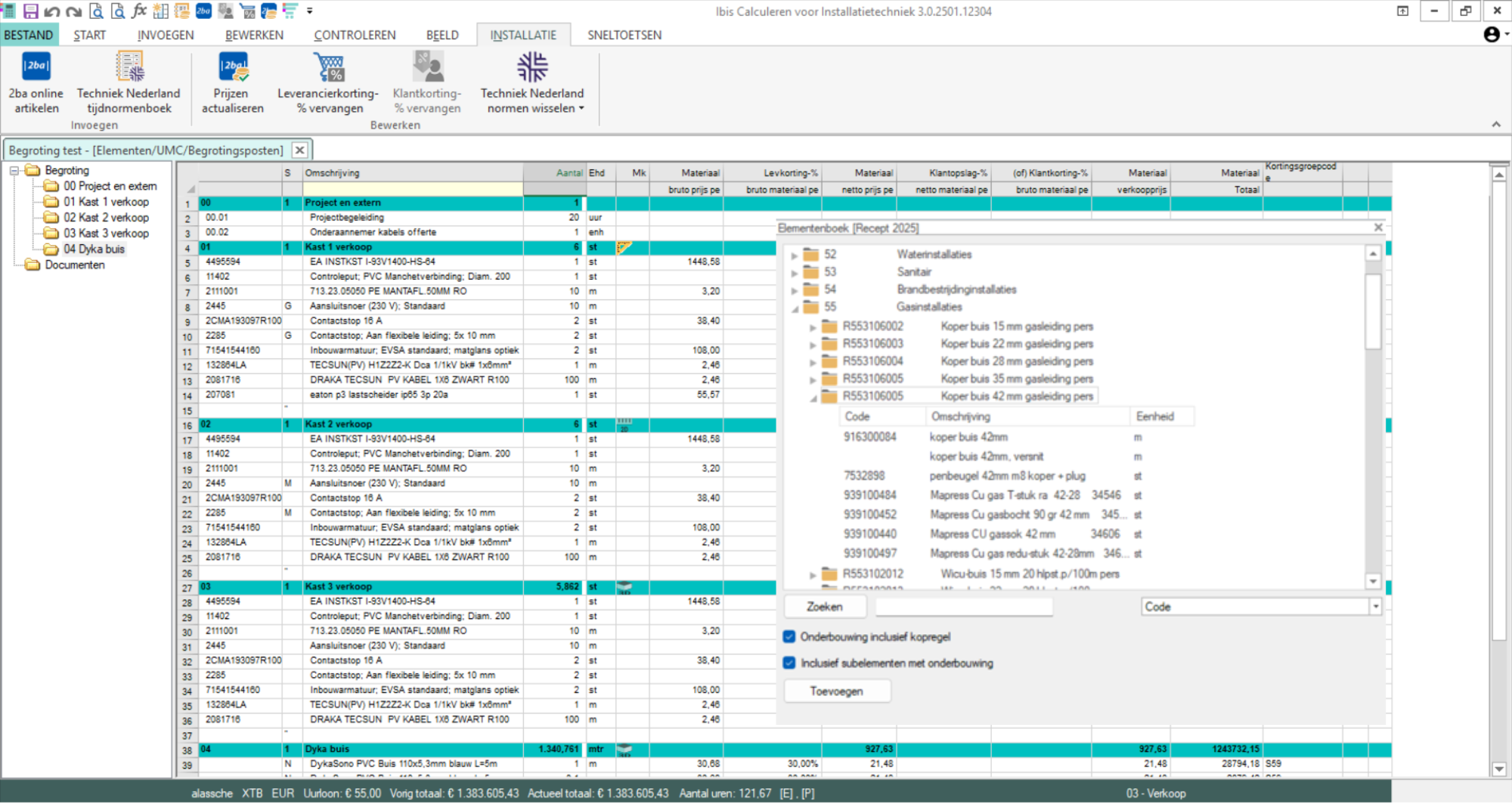
Task: Click the Save icon in quick access toolbar
Action: (30, 11)
